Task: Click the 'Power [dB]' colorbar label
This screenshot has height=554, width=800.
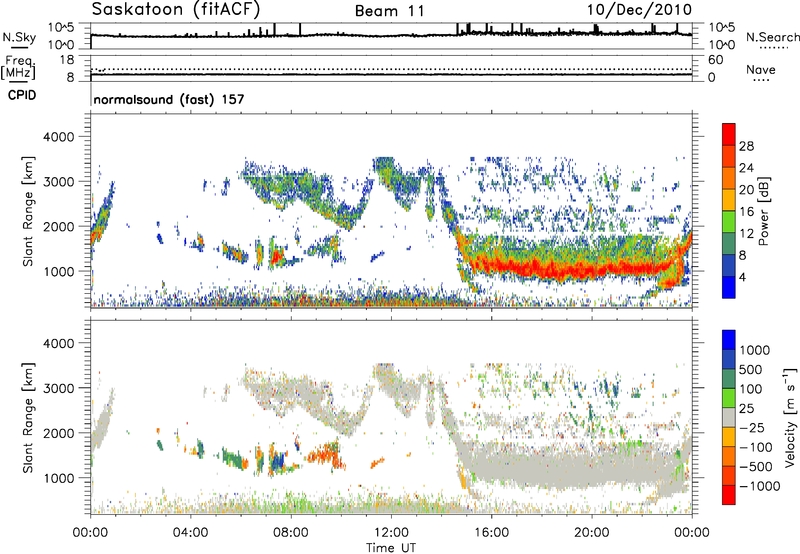Action: (763, 211)
